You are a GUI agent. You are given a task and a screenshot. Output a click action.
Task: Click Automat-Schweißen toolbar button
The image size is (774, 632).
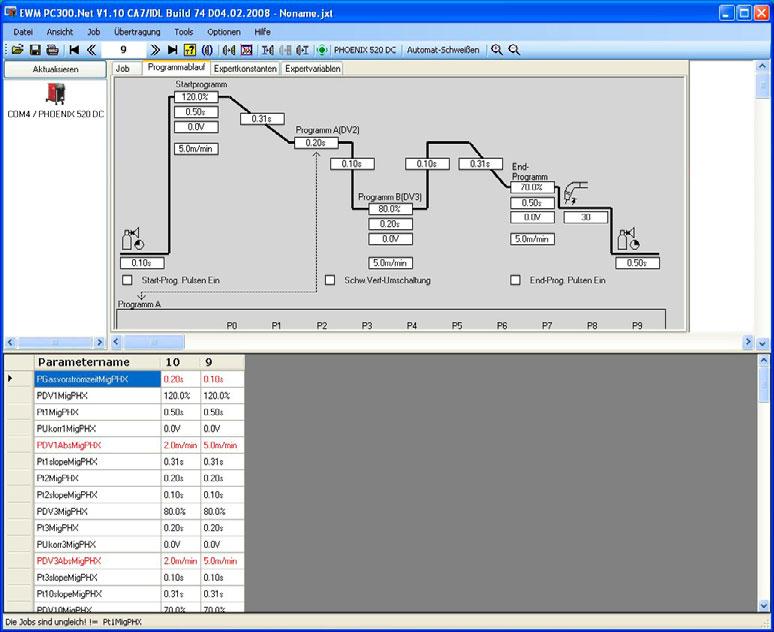443,50
